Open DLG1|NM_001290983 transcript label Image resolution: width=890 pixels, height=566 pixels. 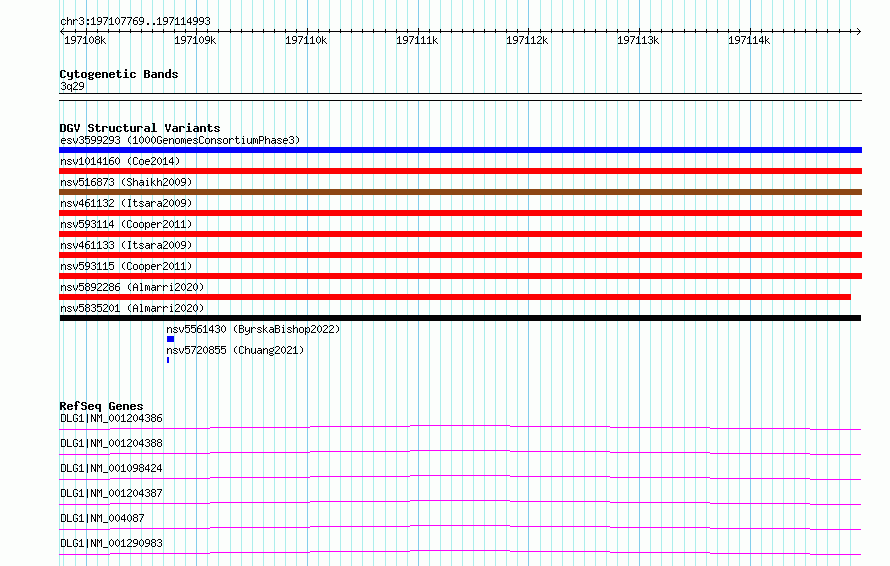pos(111,543)
